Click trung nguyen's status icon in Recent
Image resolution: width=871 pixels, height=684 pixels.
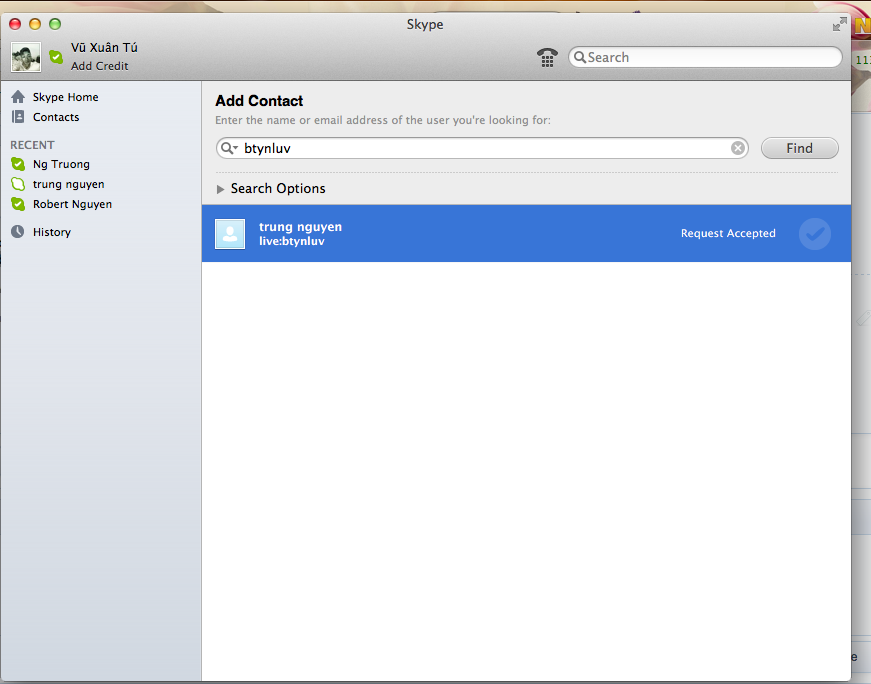[18, 184]
